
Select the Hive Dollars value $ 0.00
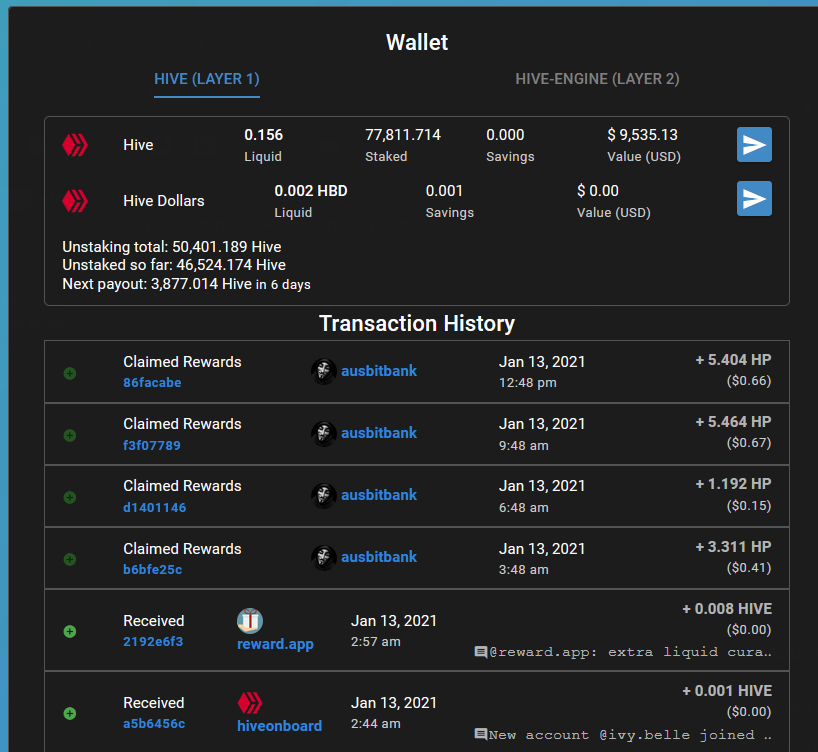(598, 191)
